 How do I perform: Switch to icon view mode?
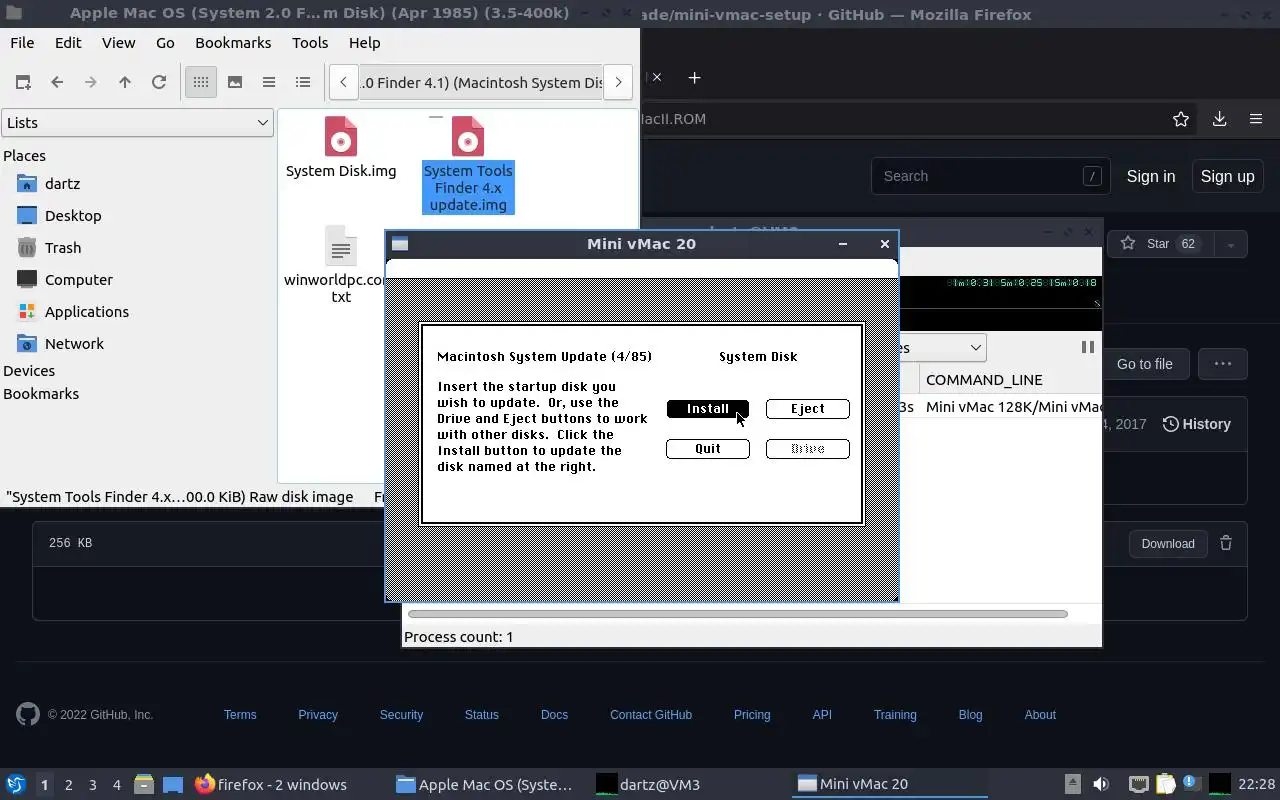click(201, 82)
